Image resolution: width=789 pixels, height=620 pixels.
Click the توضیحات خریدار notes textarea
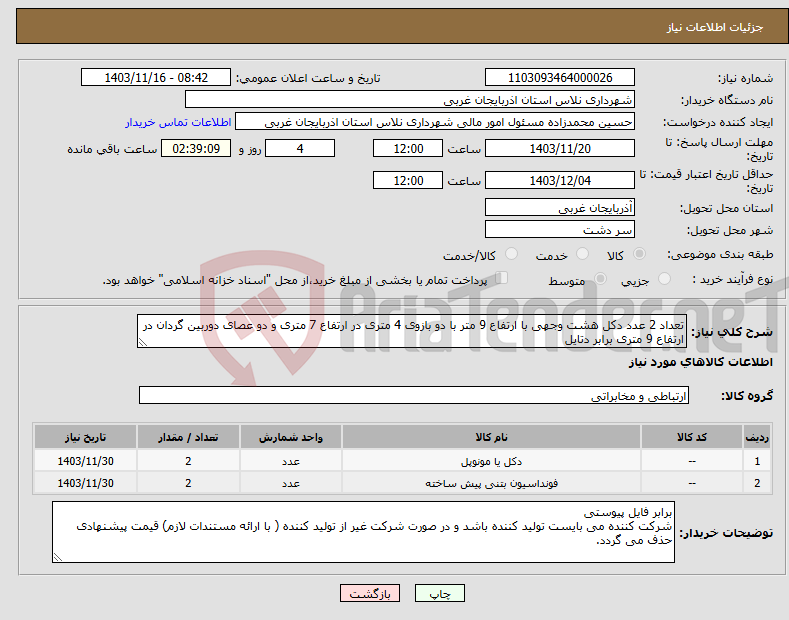tap(363, 532)
